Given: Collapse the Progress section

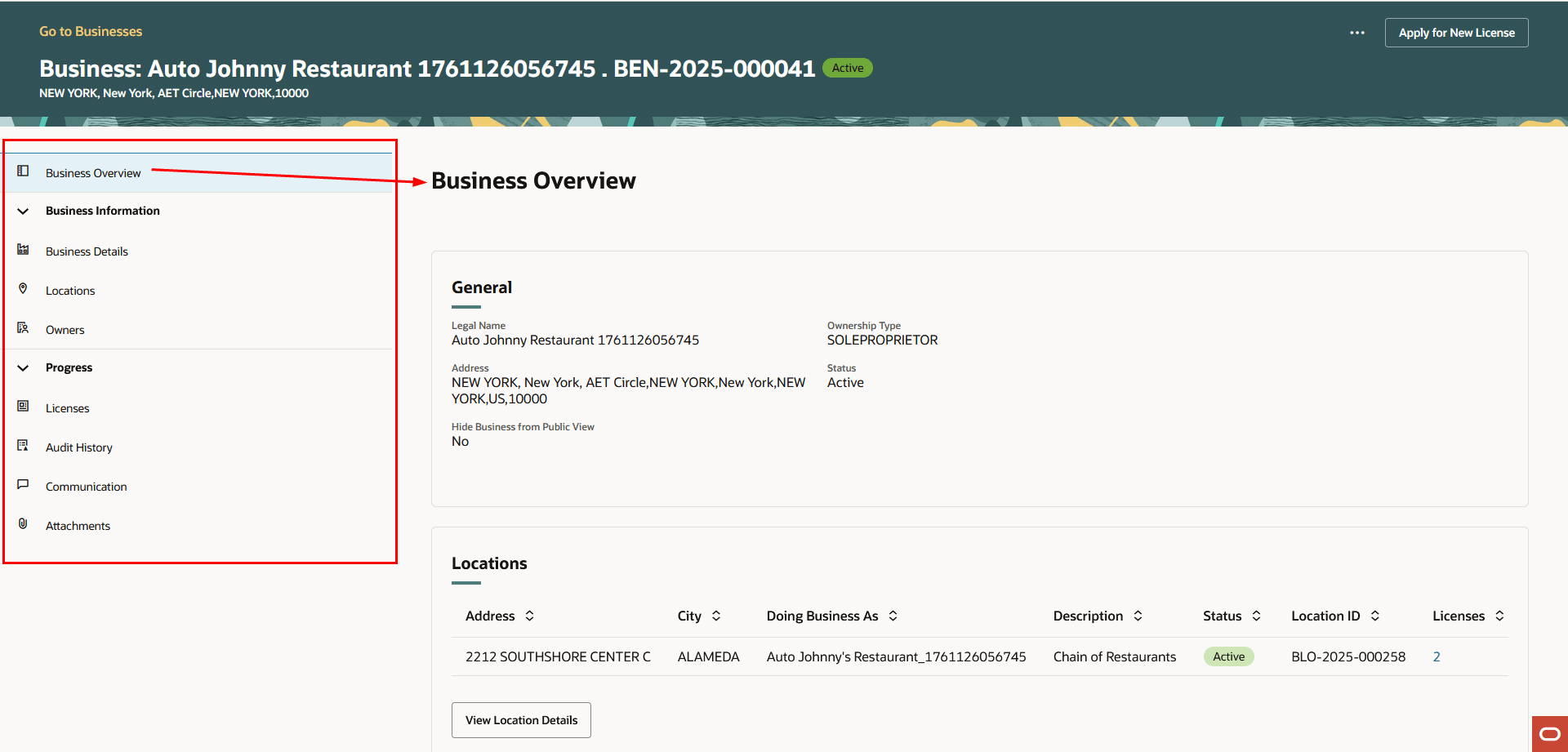Looking at the screenshot, I should coord(23,367).
